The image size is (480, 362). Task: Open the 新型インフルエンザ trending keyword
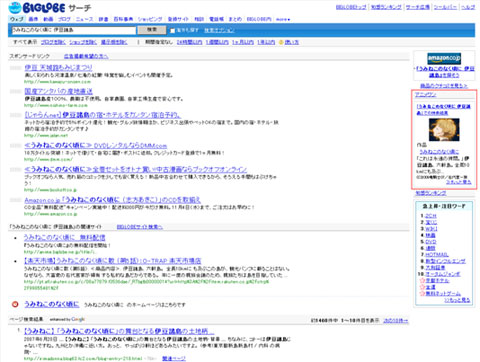click(445, 261)
